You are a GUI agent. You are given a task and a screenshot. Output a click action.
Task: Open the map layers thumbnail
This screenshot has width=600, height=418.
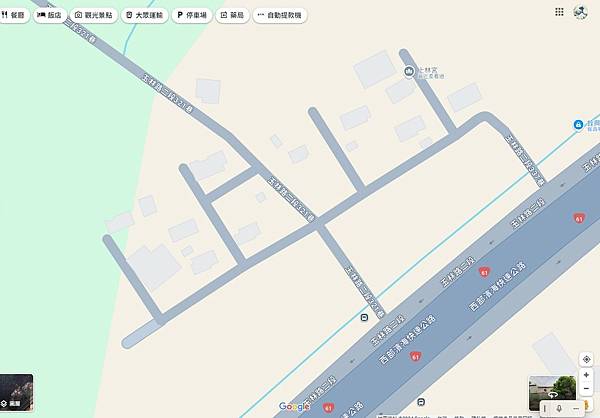[16, 392]
